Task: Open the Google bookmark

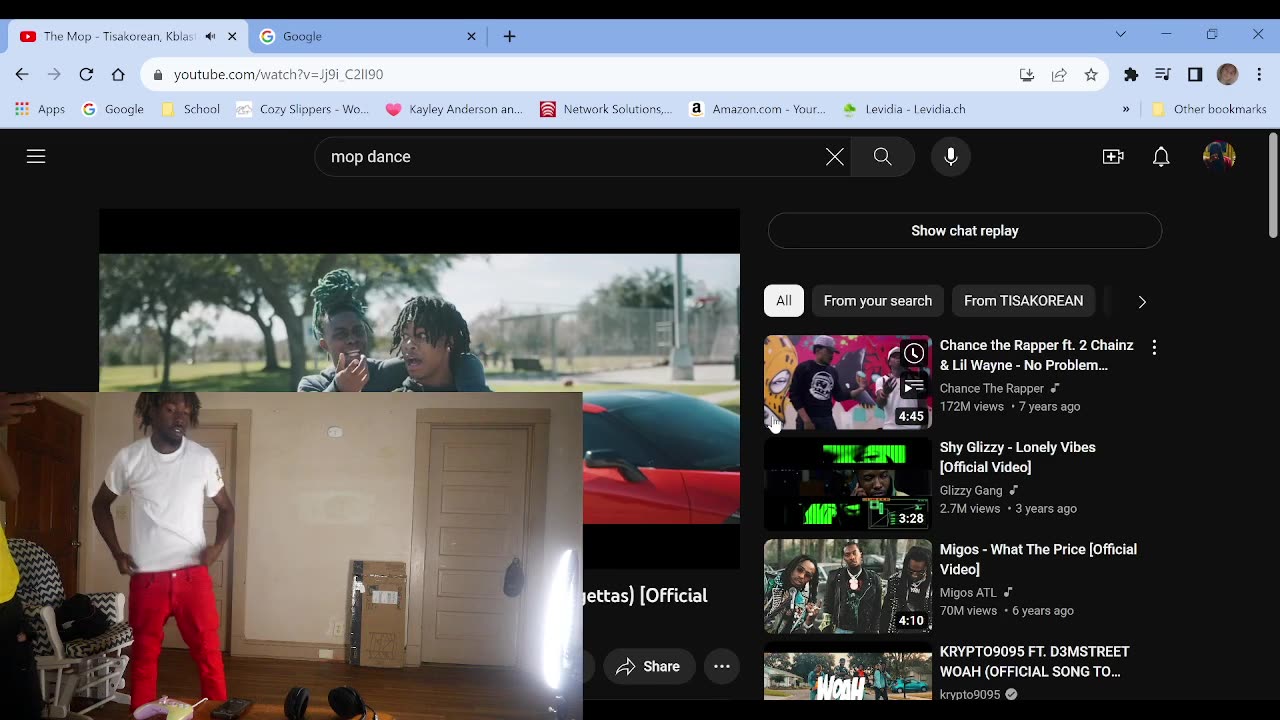Action: [113, 109]
